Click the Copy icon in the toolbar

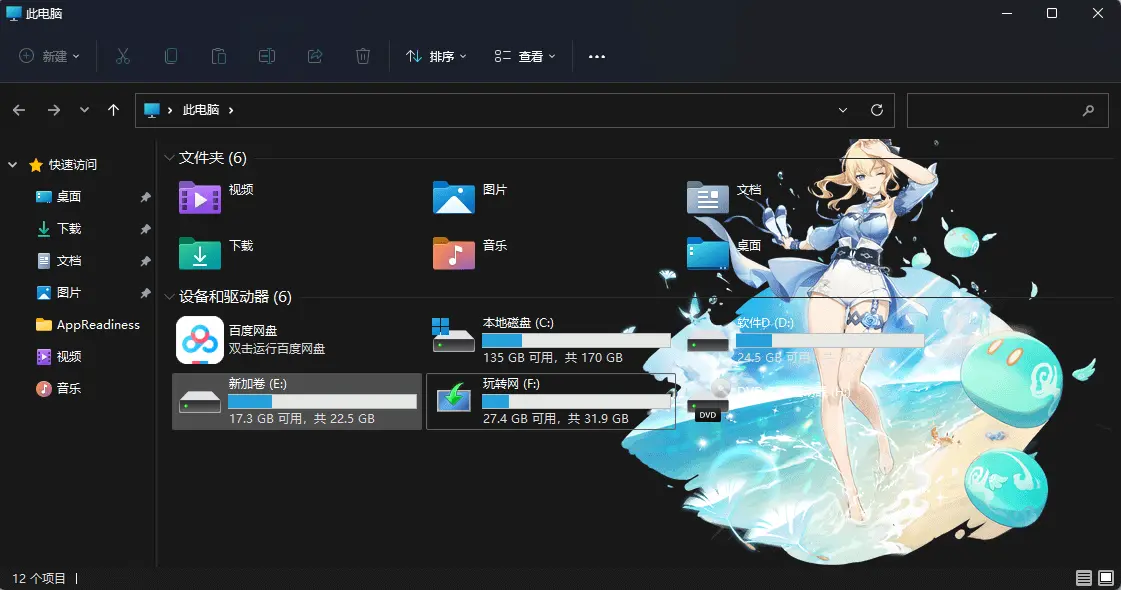(171, 56)
